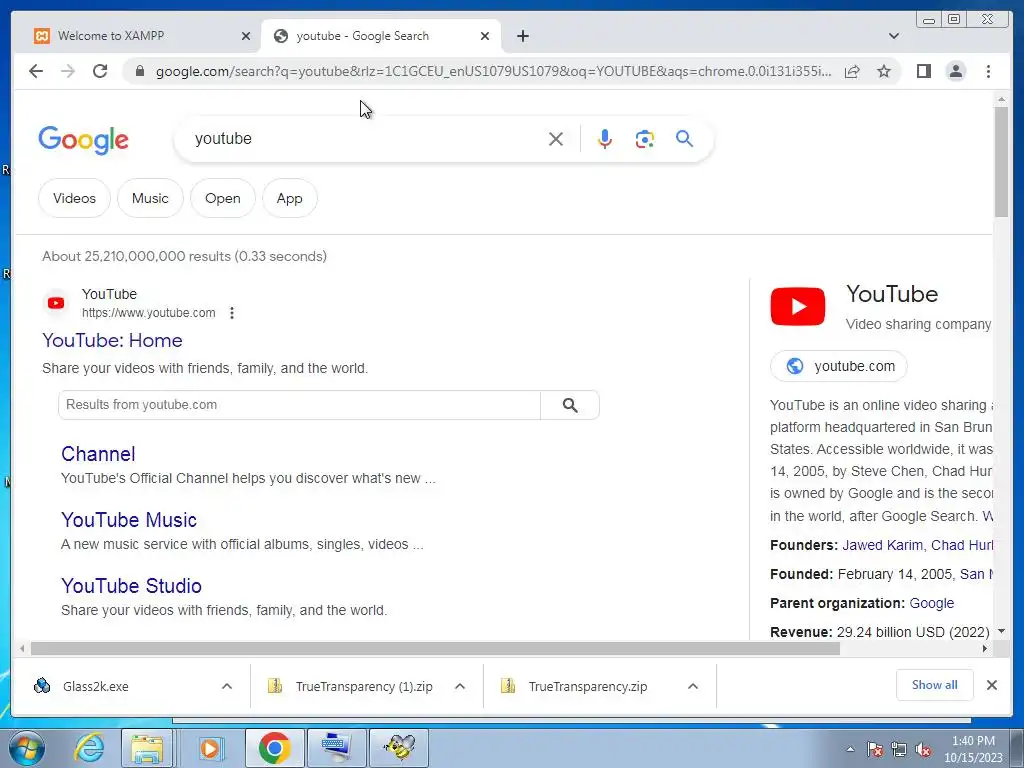Focus the Results from youtube.com field

tap(299, 405)
